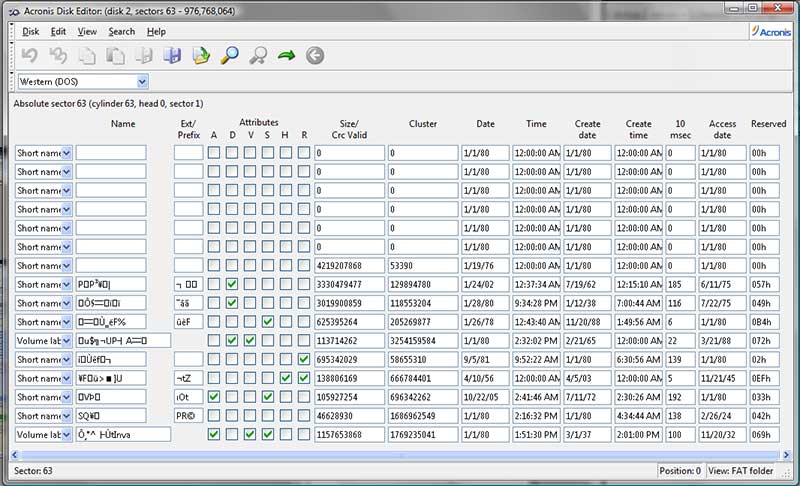Open Volume label dropdown on the row with size 113714262

click(x=66, y=341)
